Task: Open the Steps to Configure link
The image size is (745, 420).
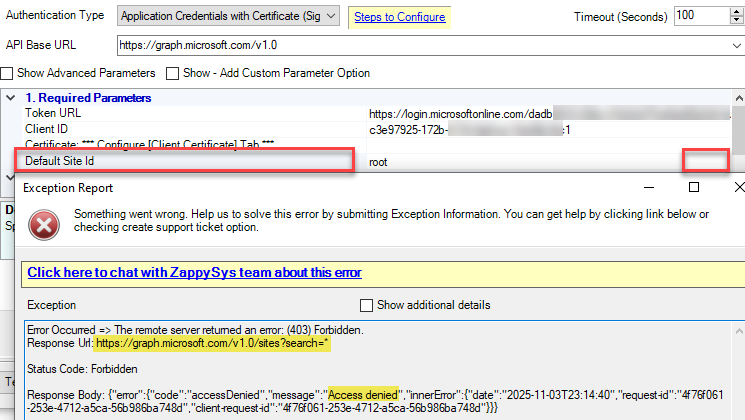Action: coord(399,17)
